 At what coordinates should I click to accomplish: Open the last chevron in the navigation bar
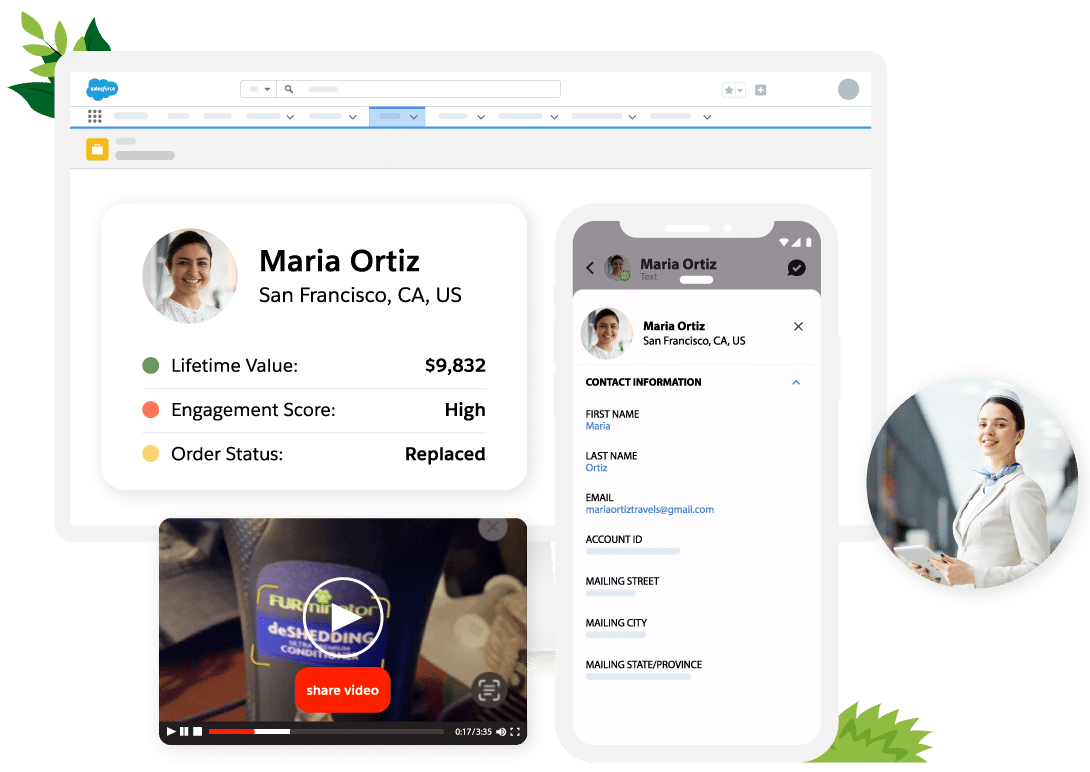(707, 117)
